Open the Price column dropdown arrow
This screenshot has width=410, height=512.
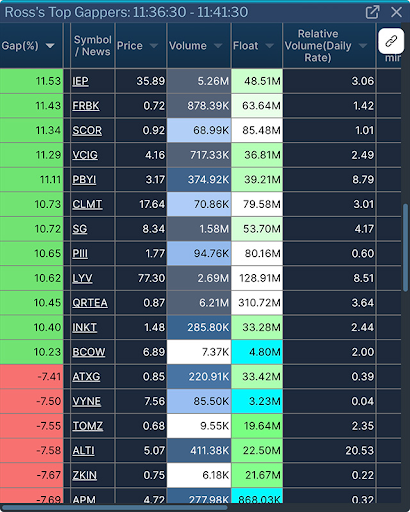point(154,46)
